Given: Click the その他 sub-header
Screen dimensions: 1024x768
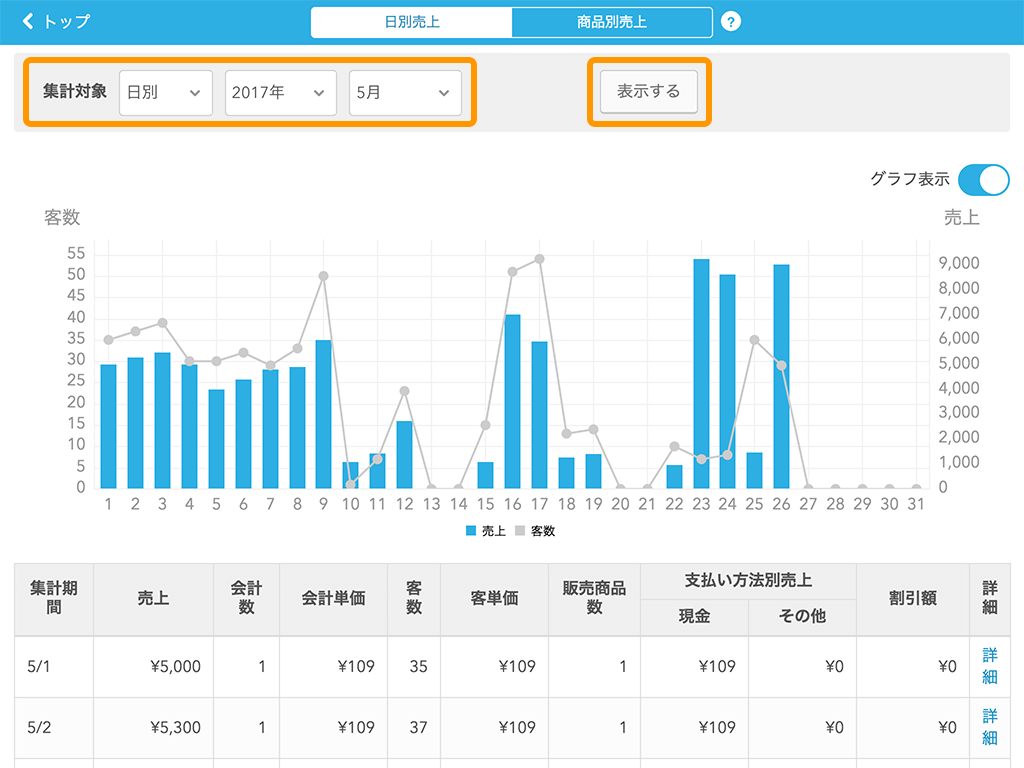Looking at the screenshot, I should (x=803, y=616).
